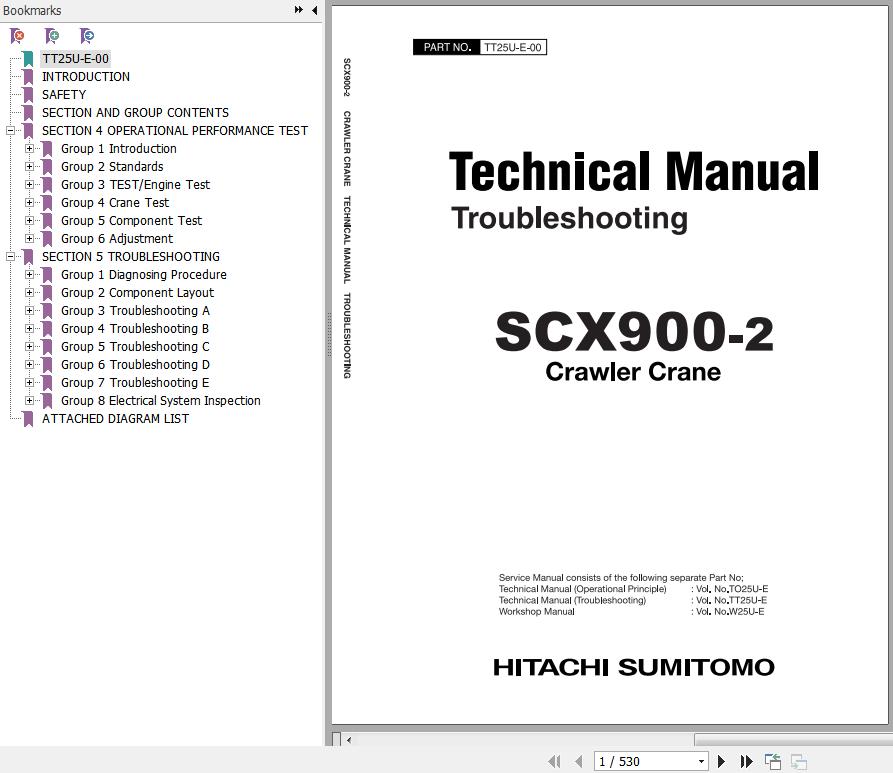Expand Group 4 Crane Test bookmark
Screen dimensions: 893x773
(x=29, y=202)
